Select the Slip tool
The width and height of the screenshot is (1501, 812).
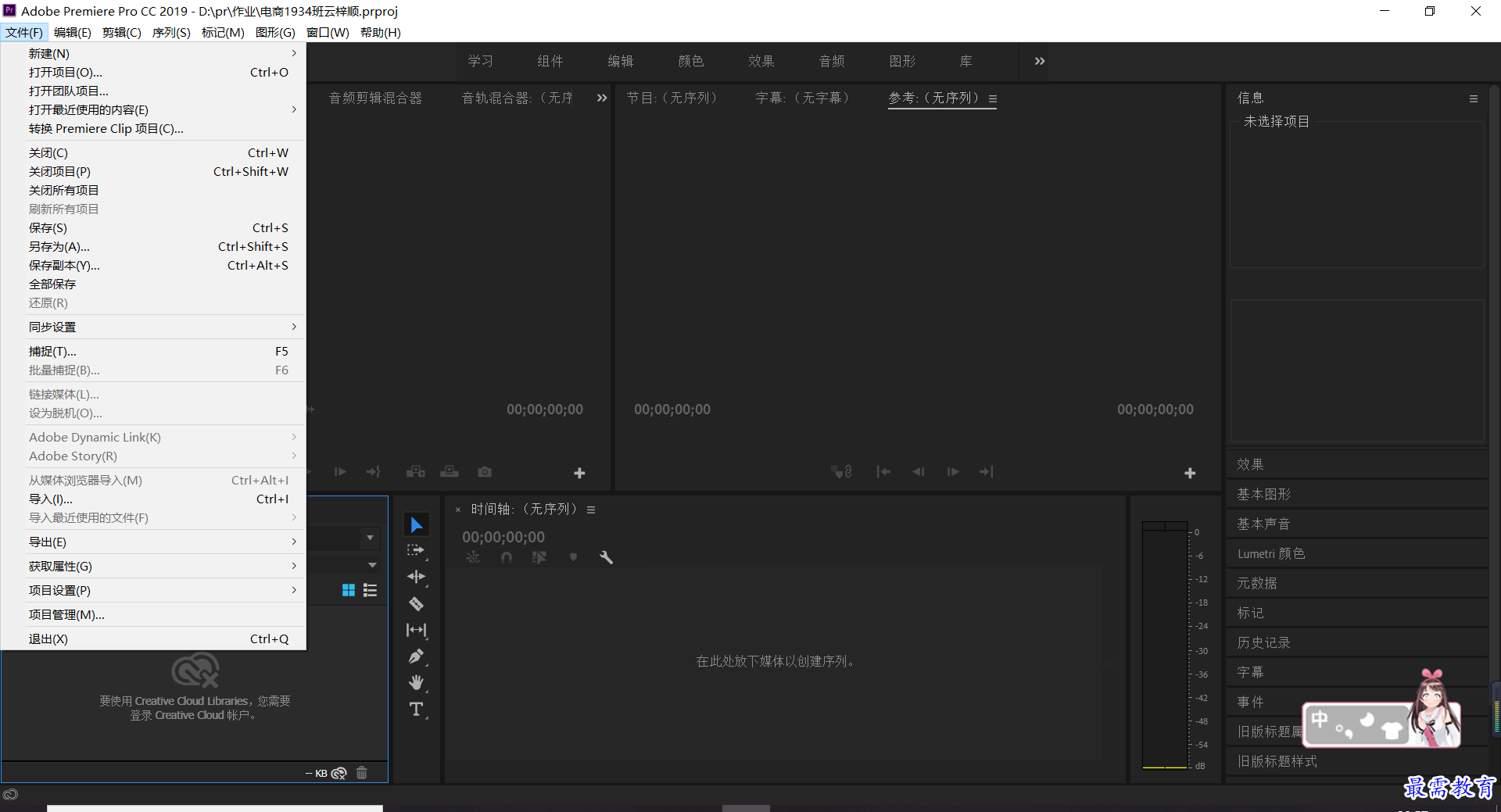click(416, 630)
